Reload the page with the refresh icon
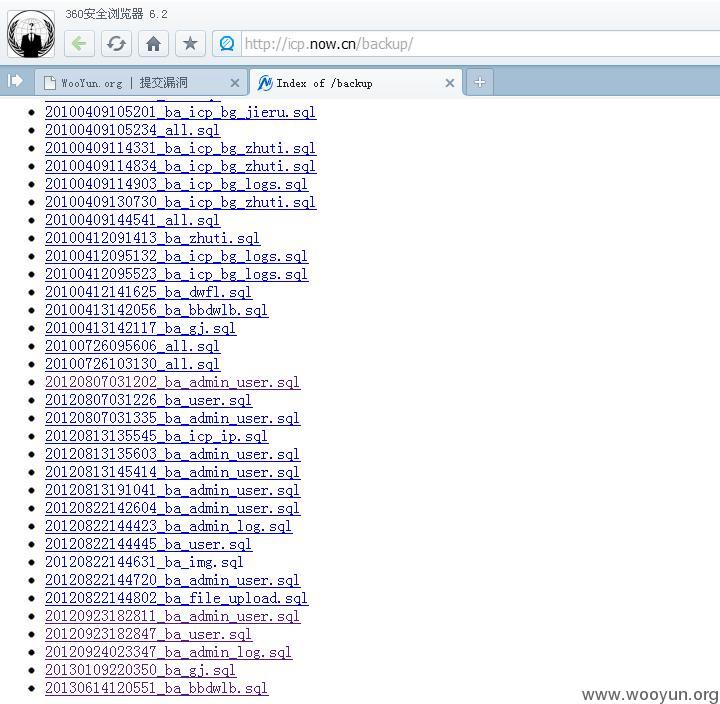The image size is (720, 704). point(116,44)
